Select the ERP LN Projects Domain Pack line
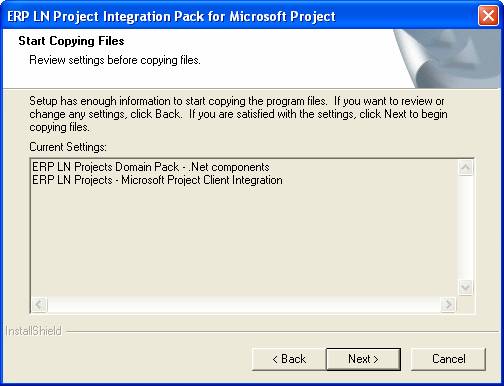 [x=151, y=167]
